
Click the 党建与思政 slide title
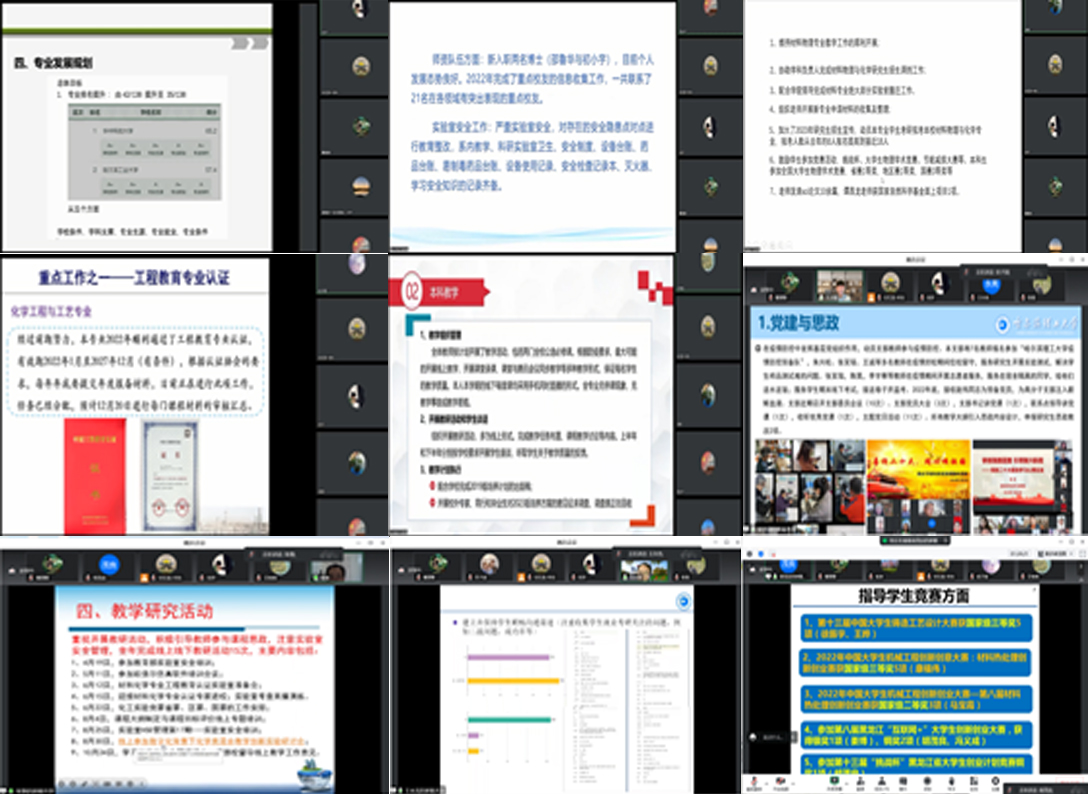click(x=799, y=322)
